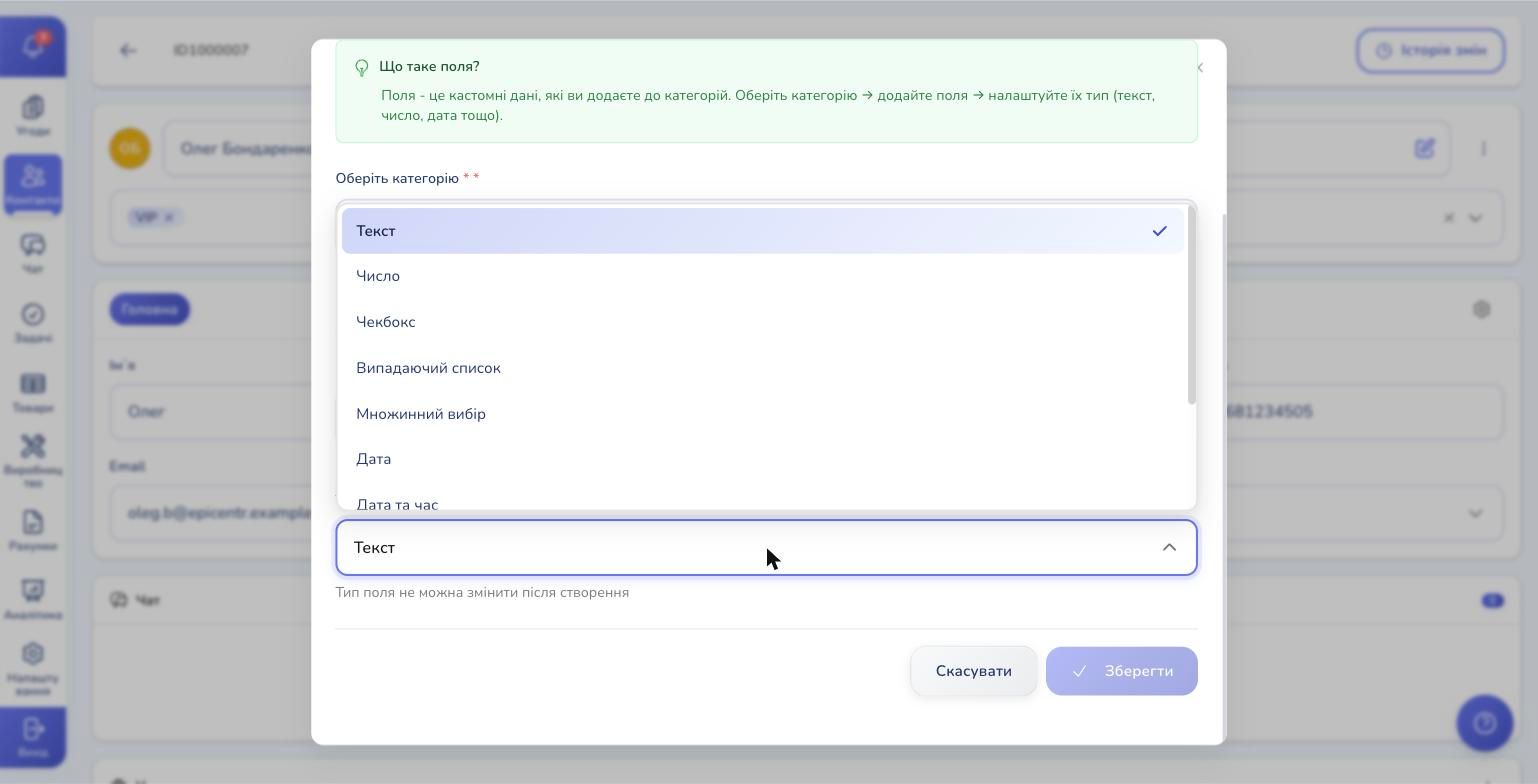Image resolution: width=1538 pixels, height=784 pixels.
Task: Select Чекбокс field type option
Action: 762,322
